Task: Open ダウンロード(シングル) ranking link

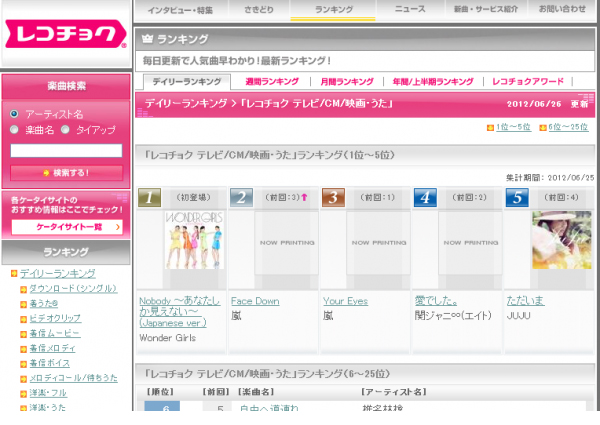Action: (x=73, y=288)
